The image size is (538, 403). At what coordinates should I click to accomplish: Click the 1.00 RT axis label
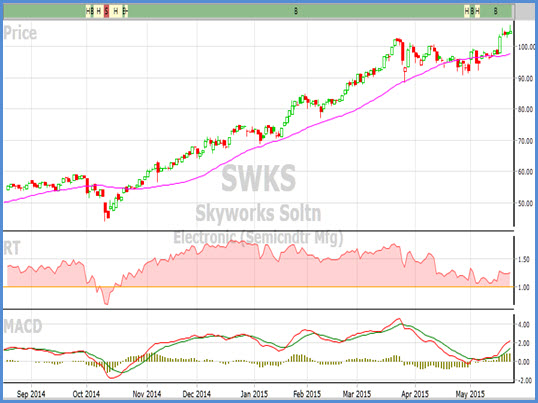coord(523,287)
